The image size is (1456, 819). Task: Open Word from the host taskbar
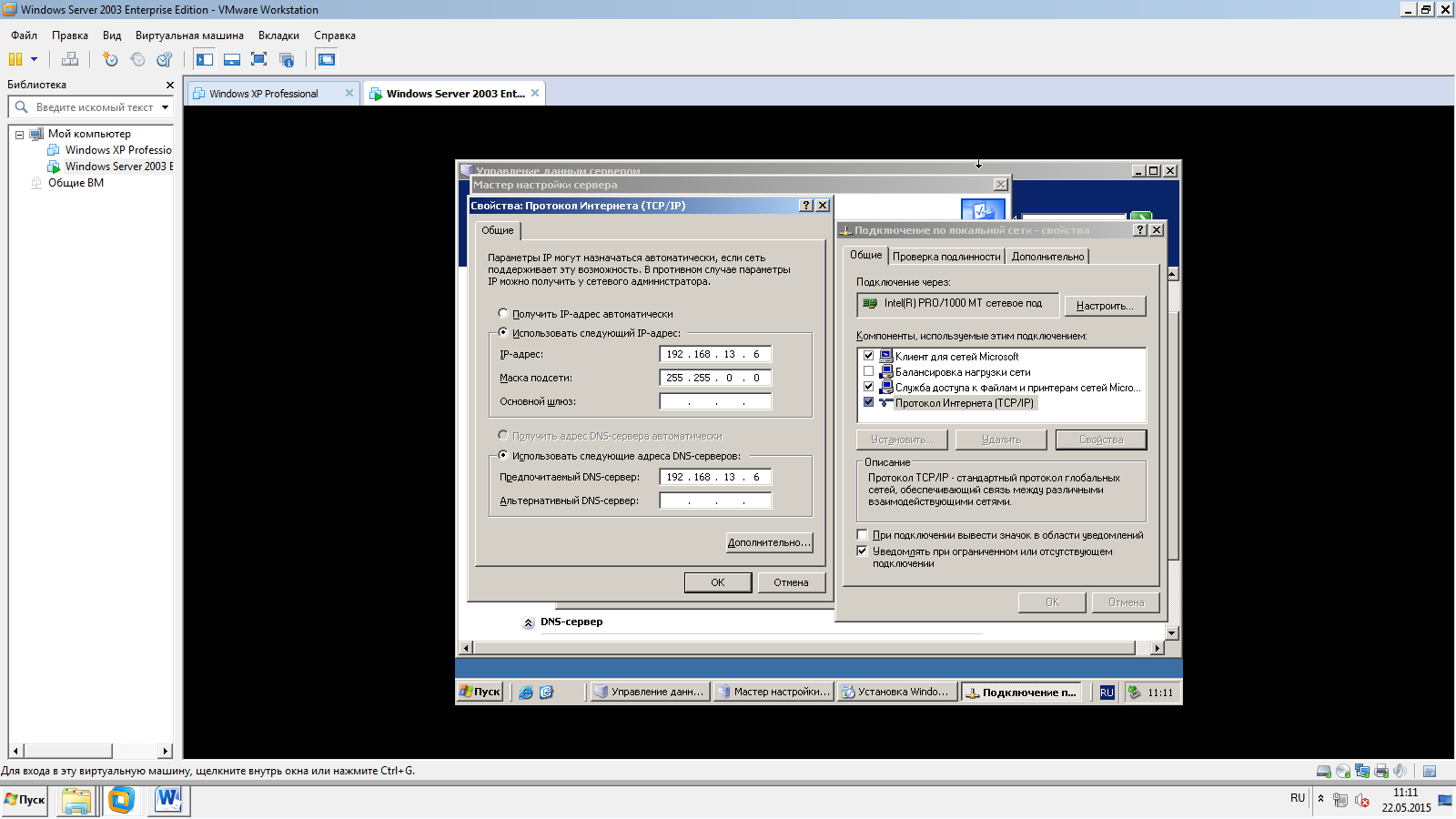pyautogui.click(x=168, y=801)
